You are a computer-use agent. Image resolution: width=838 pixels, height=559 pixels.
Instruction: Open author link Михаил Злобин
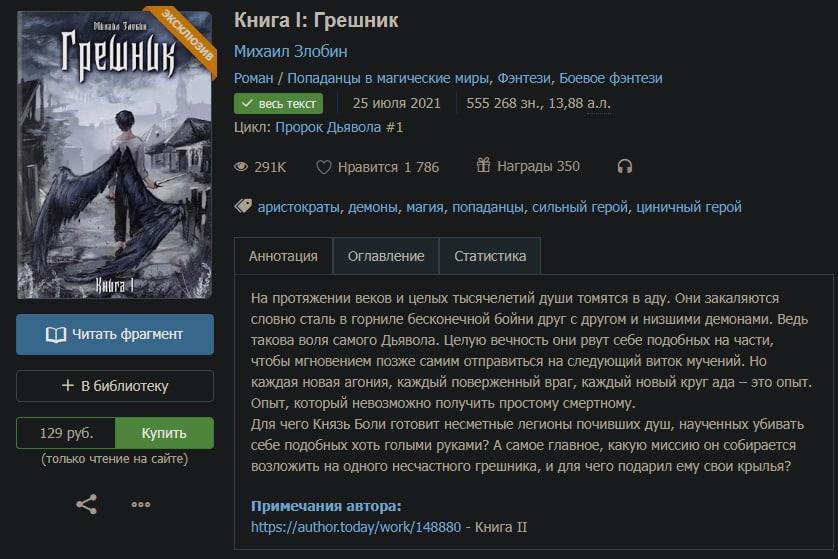tap(291, 51)
